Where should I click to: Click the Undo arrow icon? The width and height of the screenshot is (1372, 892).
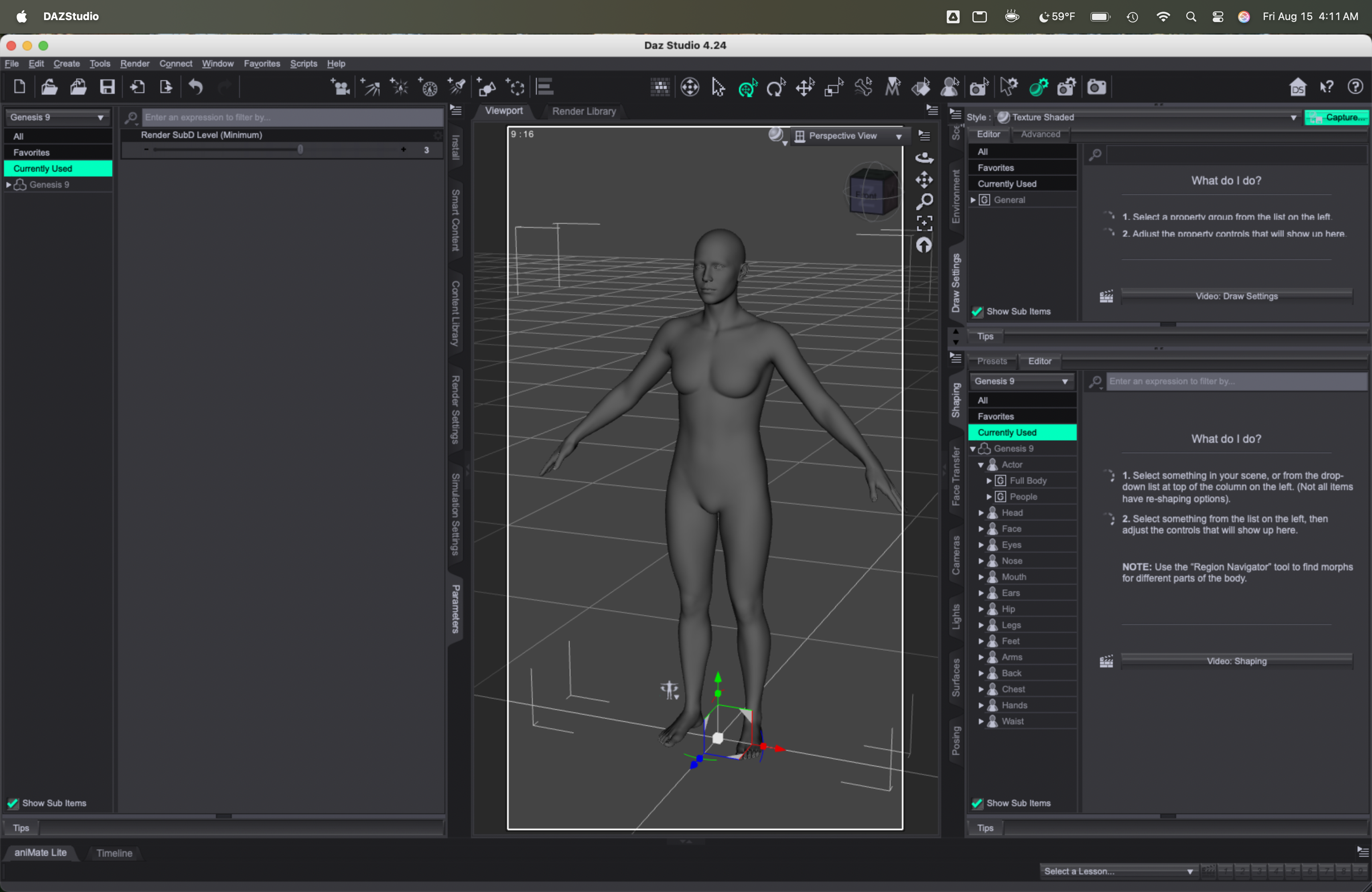(x=196, y=87)
